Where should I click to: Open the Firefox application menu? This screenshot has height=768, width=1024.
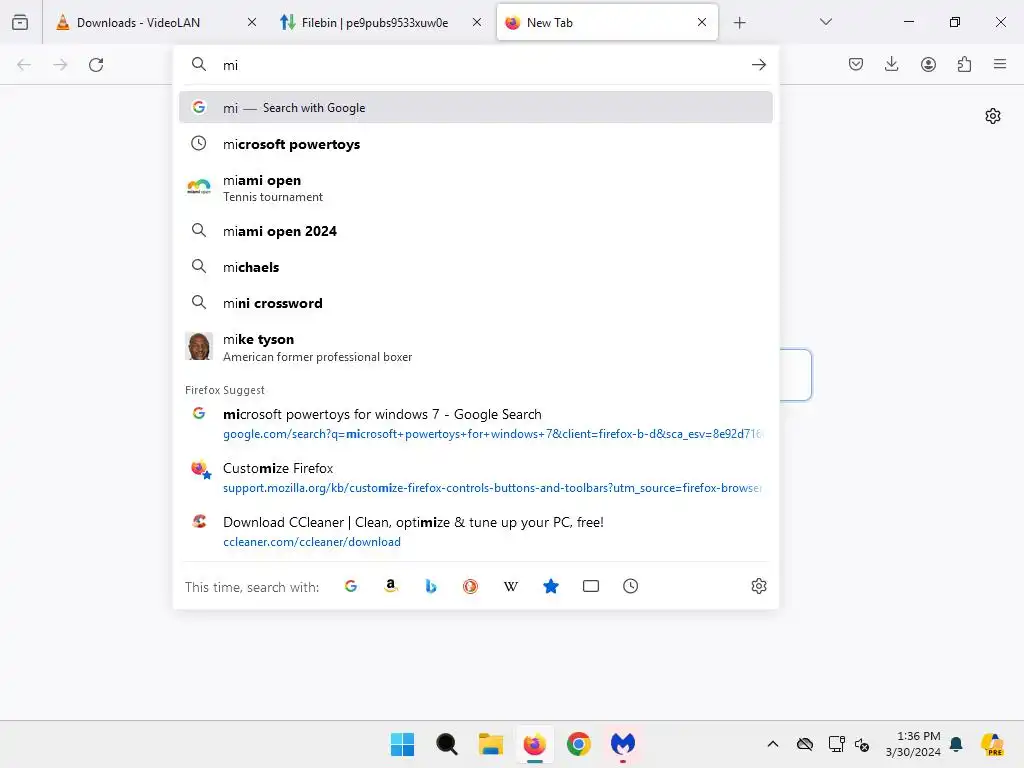[1000, 64]
